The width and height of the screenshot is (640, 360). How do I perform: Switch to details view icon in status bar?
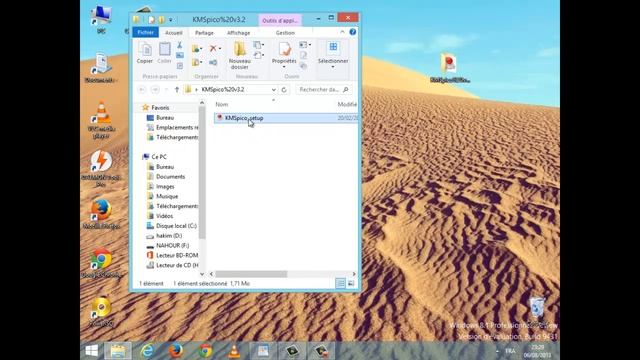click(x=340, y=283)
